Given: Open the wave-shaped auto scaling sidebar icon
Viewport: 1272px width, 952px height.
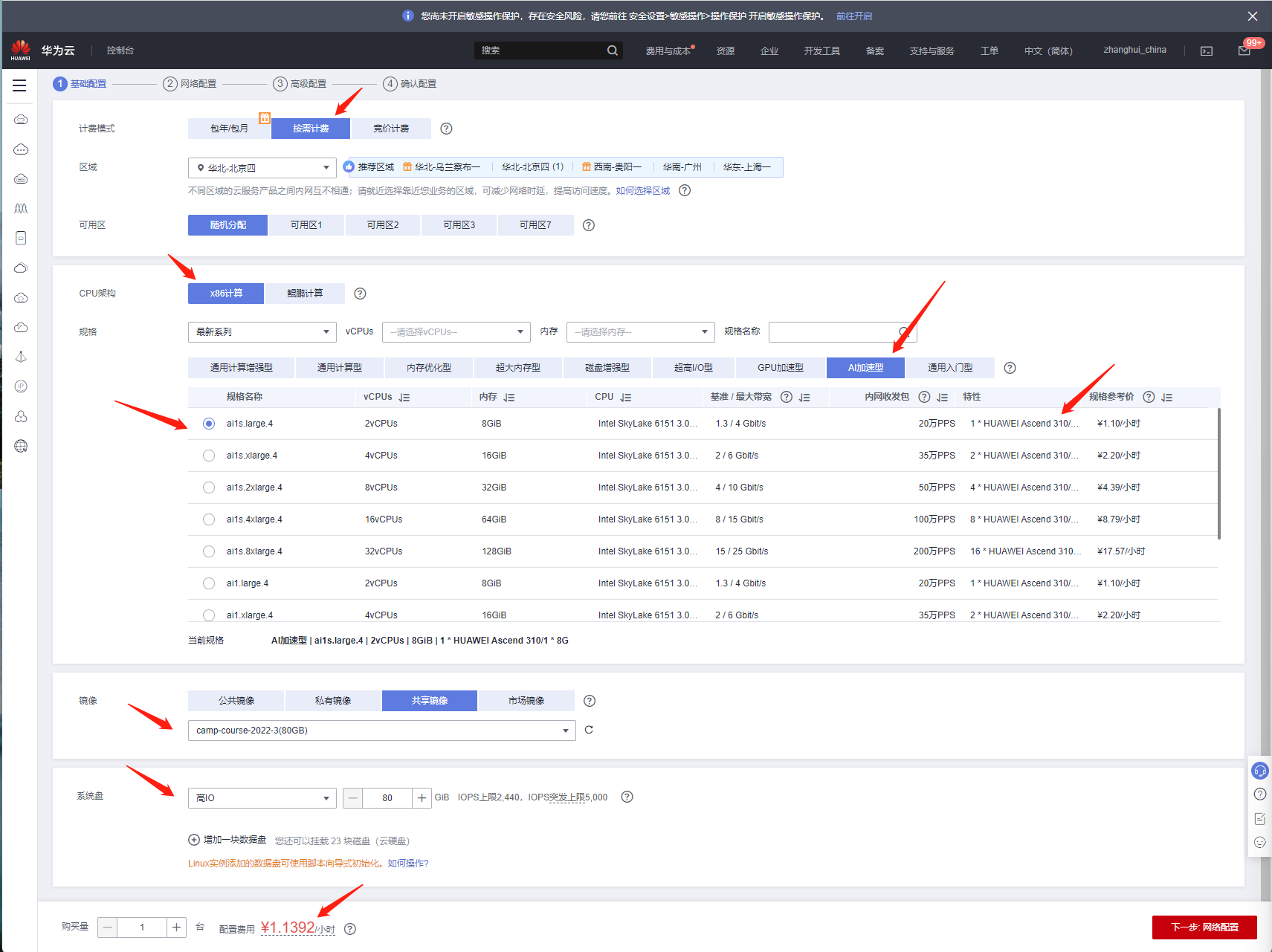Looking at the screenshot, I should (21, 209).
